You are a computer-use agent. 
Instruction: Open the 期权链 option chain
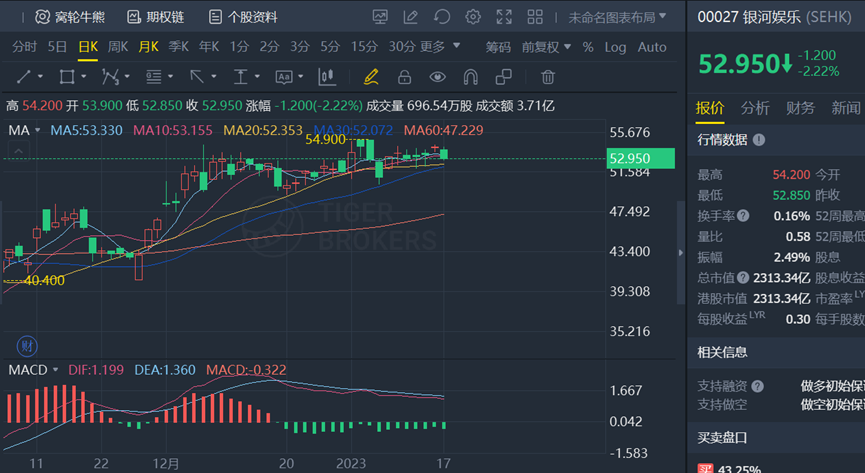[x=156, y=17]
